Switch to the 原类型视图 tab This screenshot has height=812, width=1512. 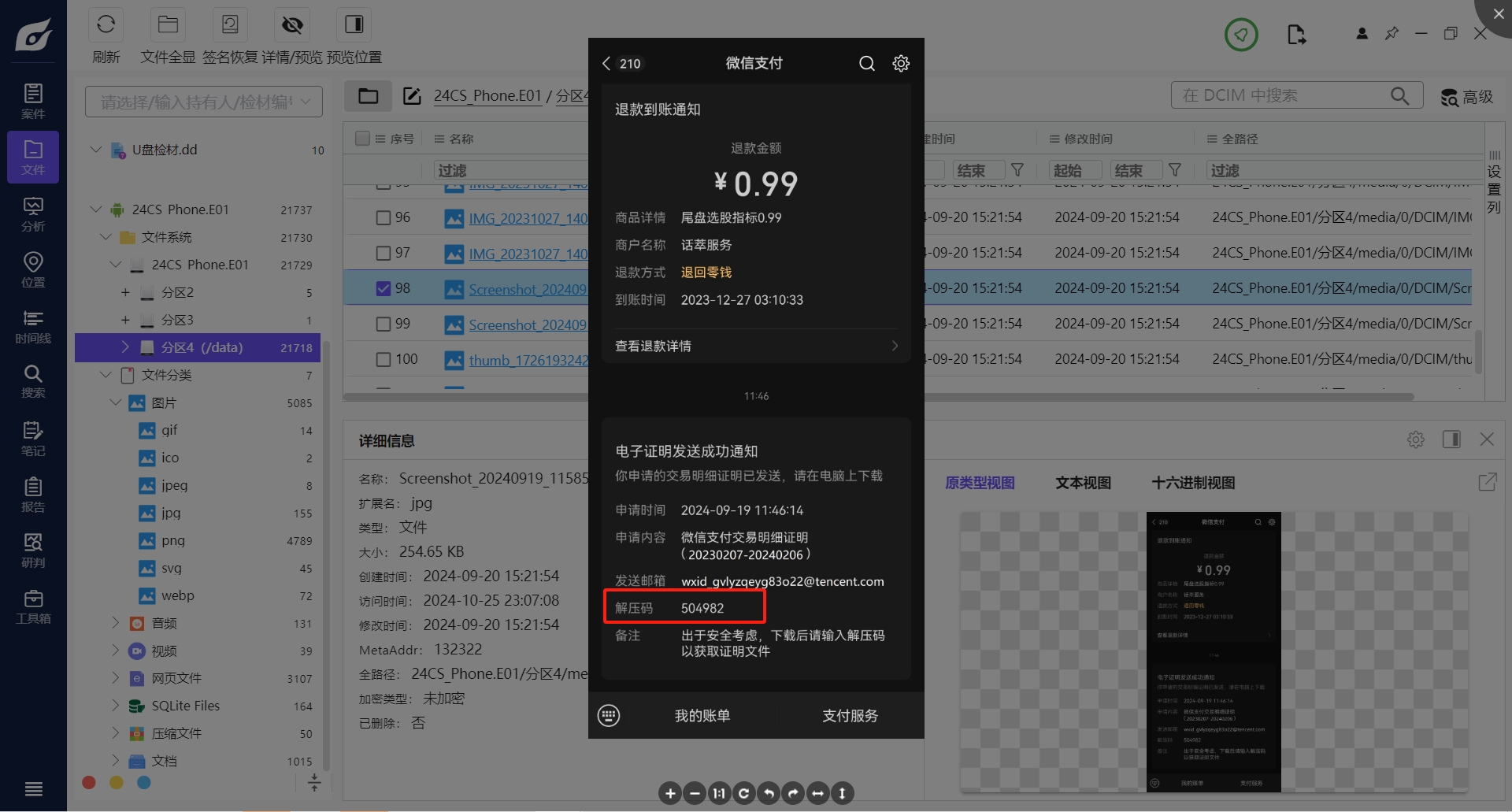[980, 483]
